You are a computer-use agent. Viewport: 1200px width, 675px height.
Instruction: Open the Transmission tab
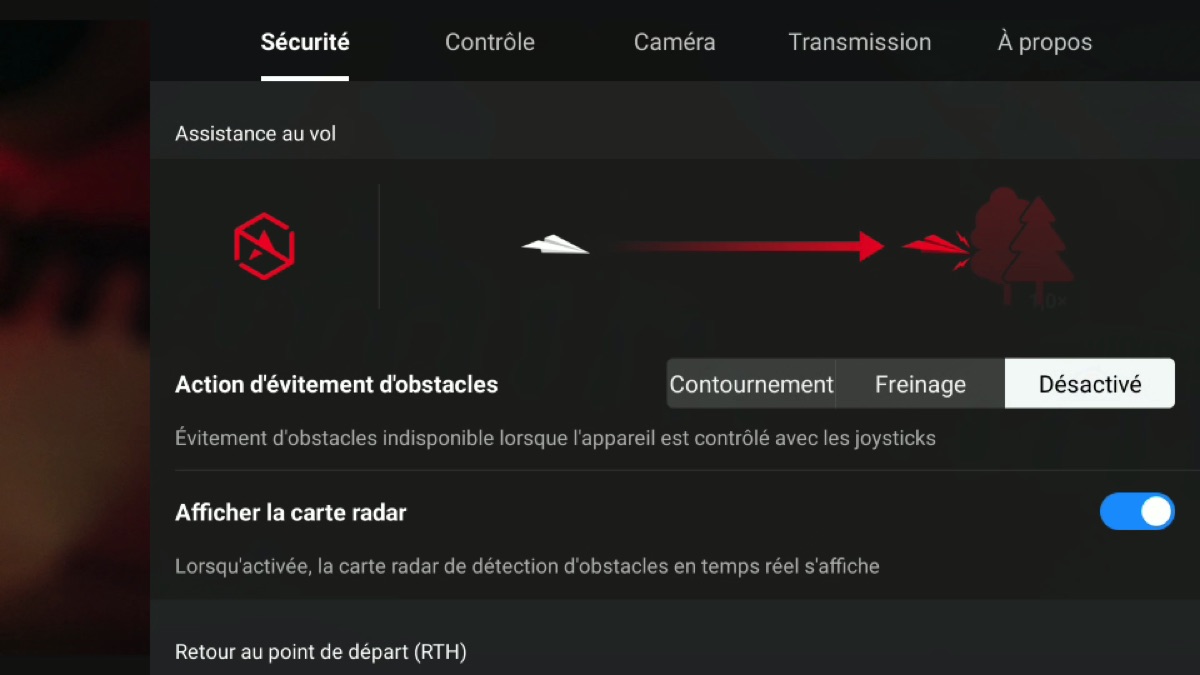point(860,43)
